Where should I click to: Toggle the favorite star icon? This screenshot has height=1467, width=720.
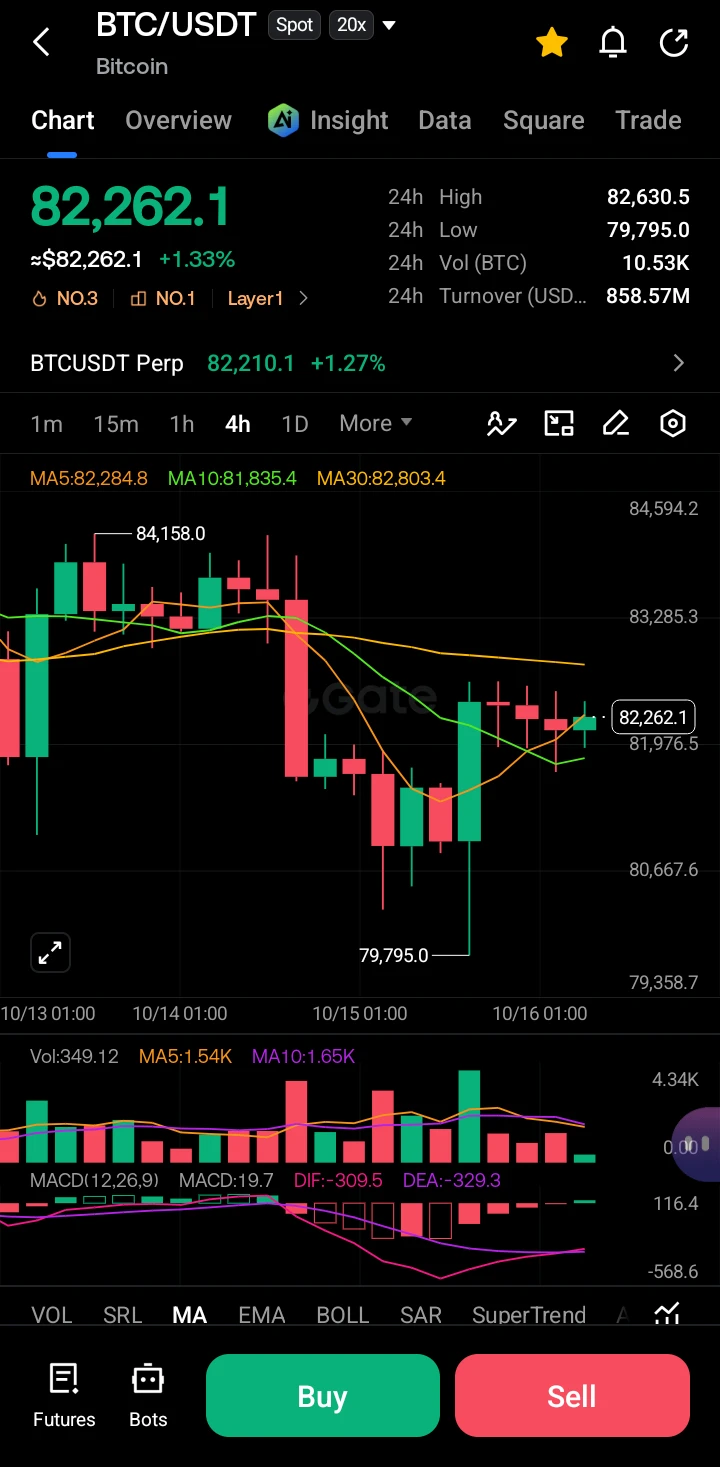pyautogui.click(x=552, y=42)
